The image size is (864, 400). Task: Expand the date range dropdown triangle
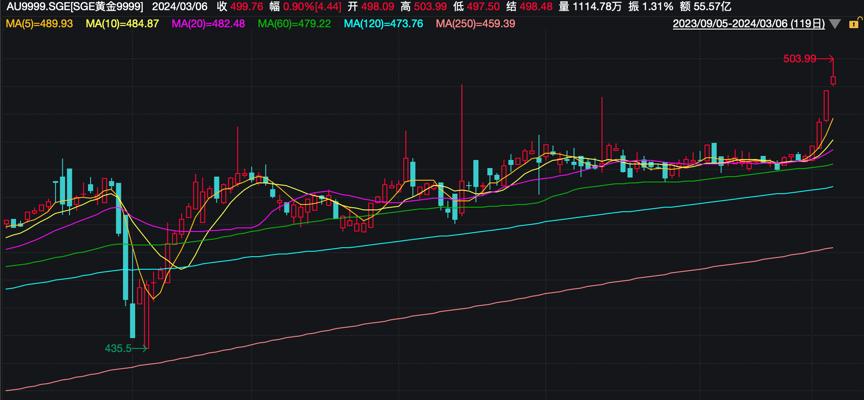(x=835, y=24)
